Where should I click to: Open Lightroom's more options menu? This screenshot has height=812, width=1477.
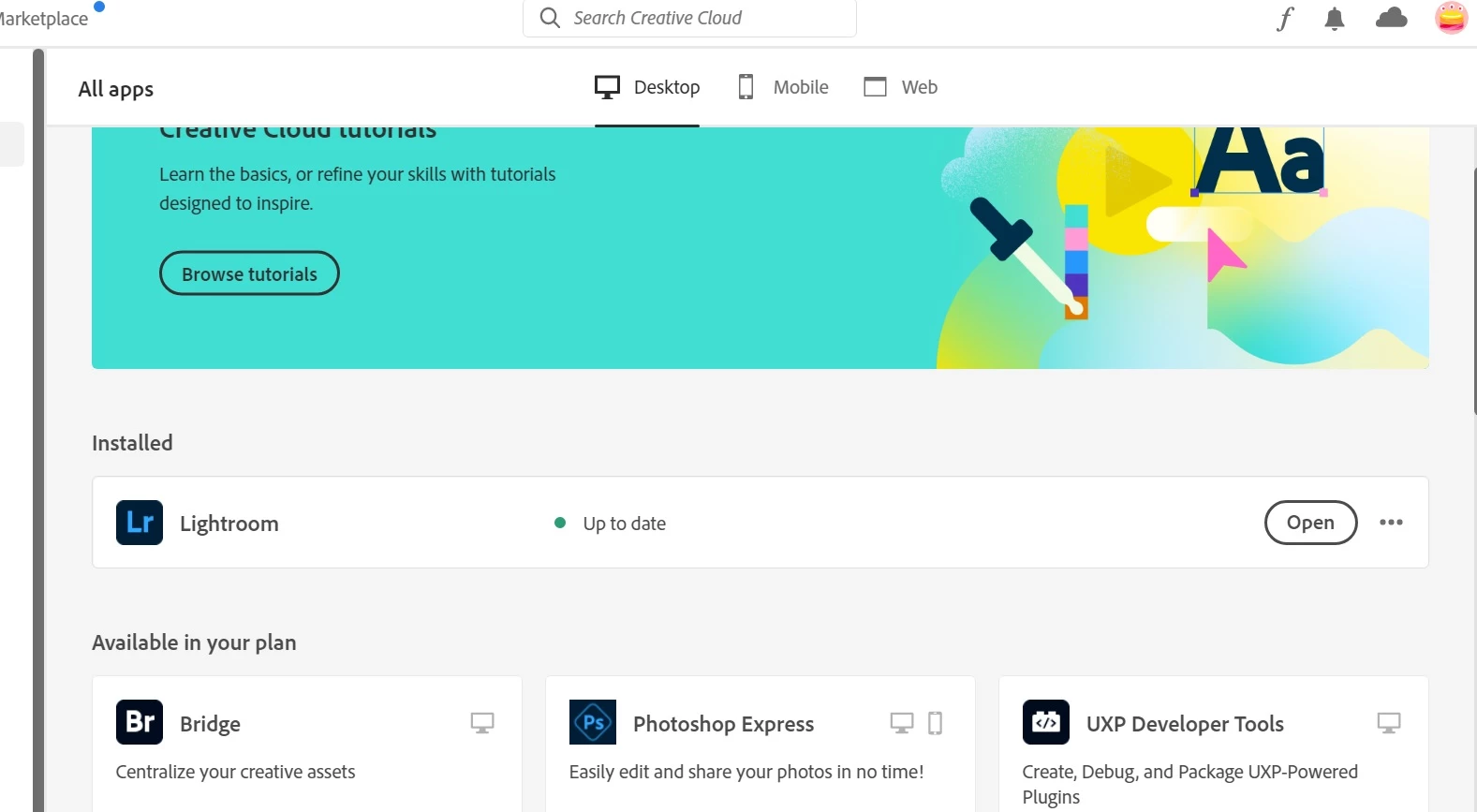click(x=1391, y=523)
